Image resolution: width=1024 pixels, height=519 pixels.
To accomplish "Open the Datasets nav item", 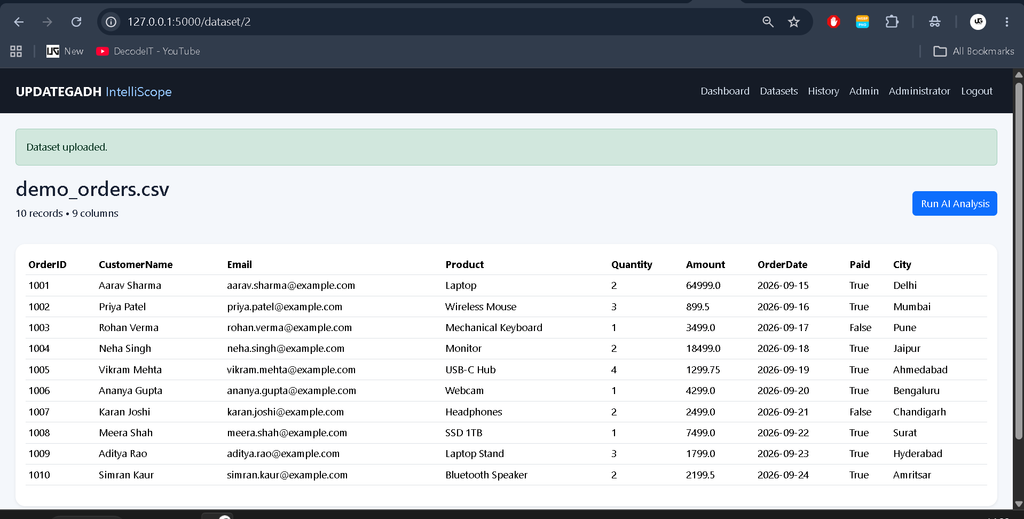I will [x=778, y=91].
